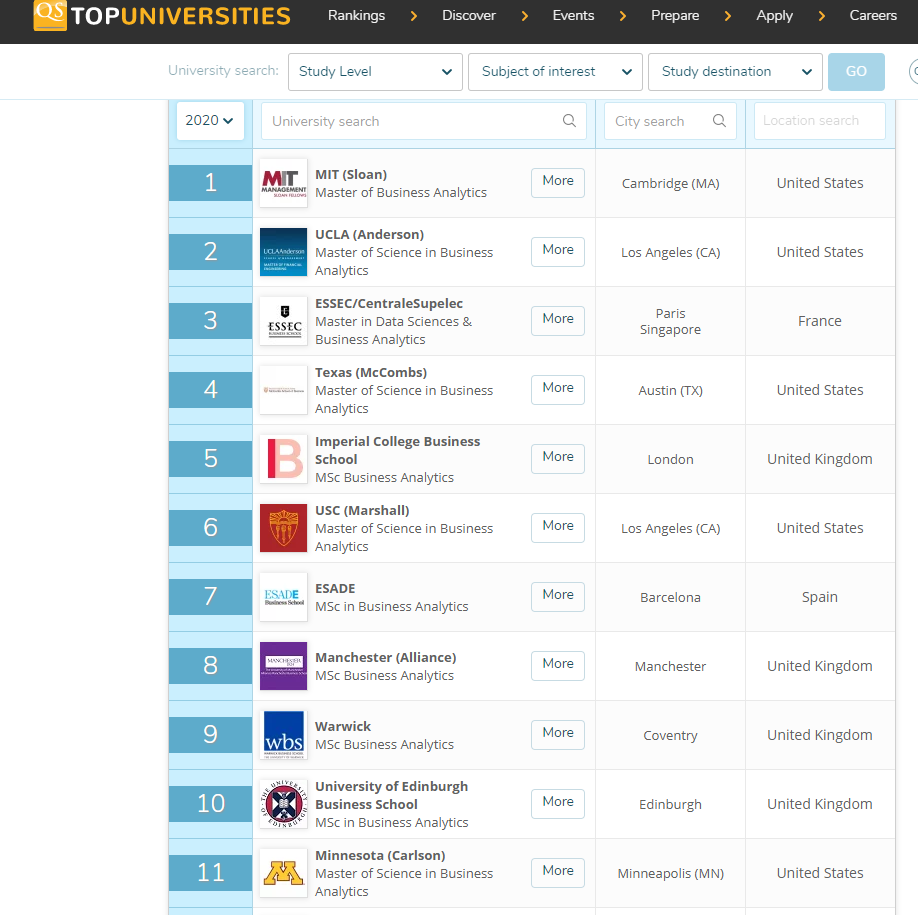Open the Warwick program link
918x915 pixels.
[x=342, y=726]
